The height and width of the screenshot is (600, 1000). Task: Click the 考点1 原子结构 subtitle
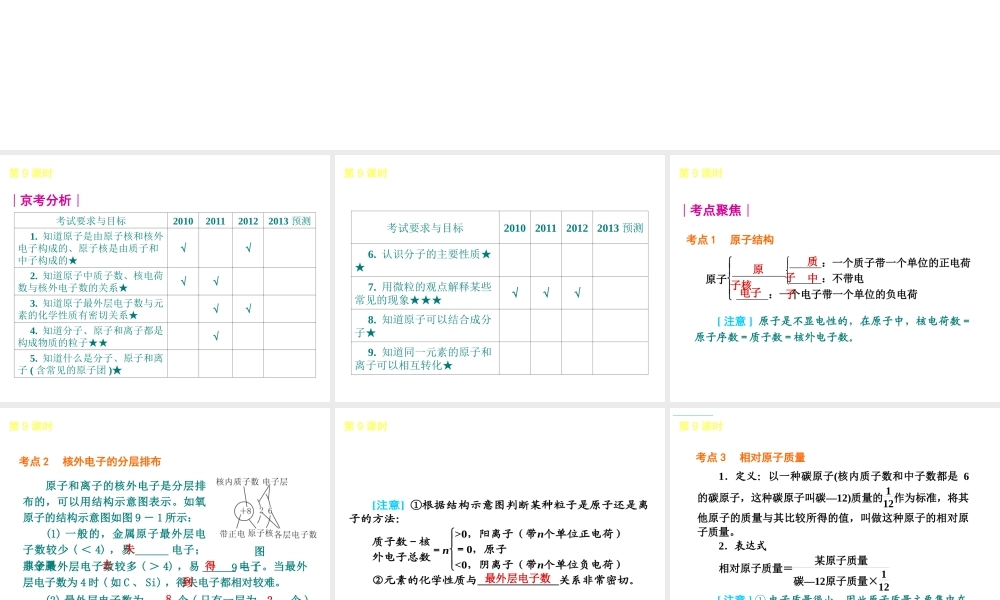click(x=730, y=240)
